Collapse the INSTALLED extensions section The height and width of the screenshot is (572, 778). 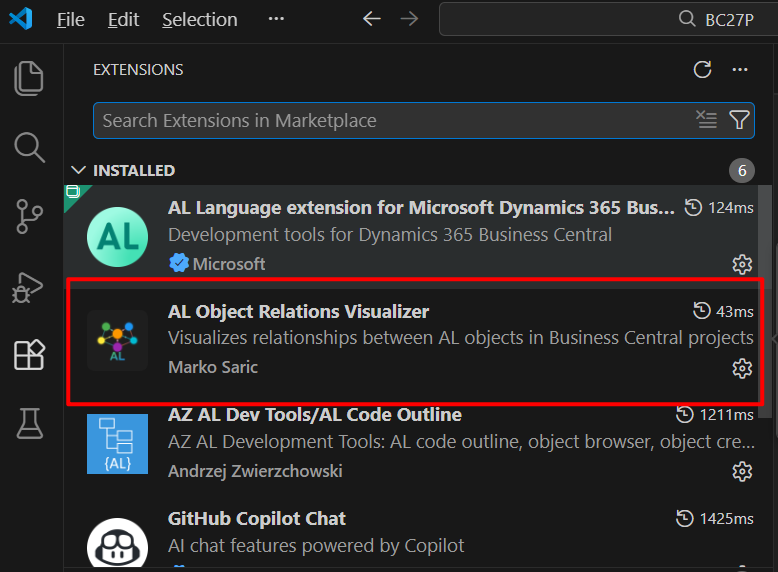point(80,171)
